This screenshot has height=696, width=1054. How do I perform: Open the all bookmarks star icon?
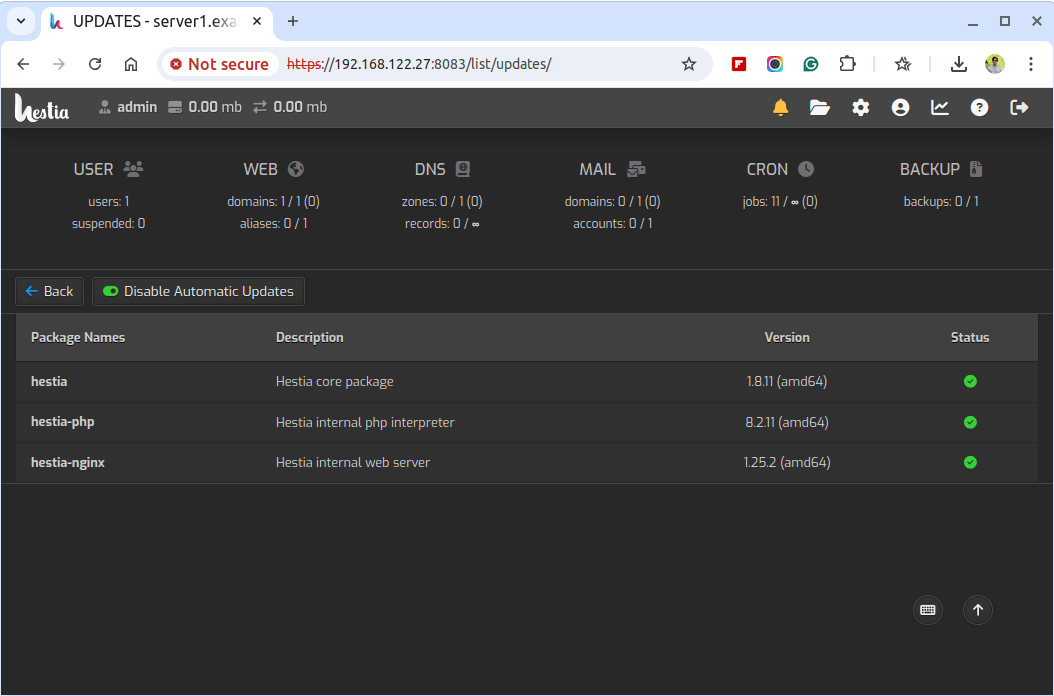[x=903, y=64]
